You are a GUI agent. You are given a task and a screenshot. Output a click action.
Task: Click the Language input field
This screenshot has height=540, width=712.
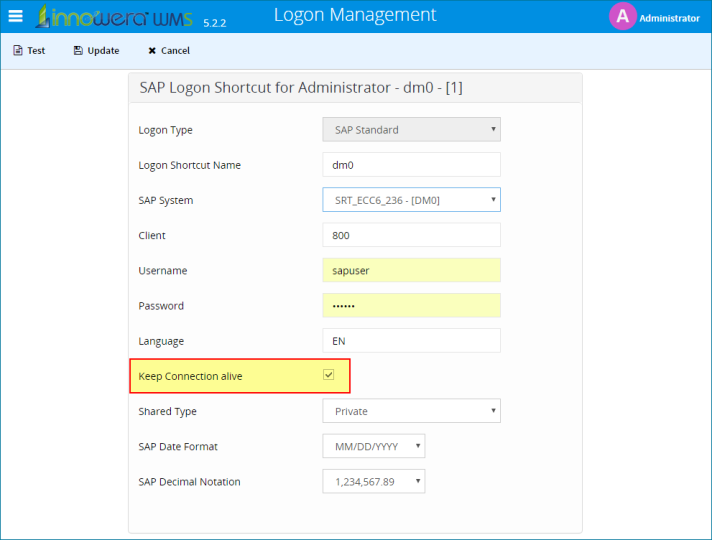coord(411,341)
